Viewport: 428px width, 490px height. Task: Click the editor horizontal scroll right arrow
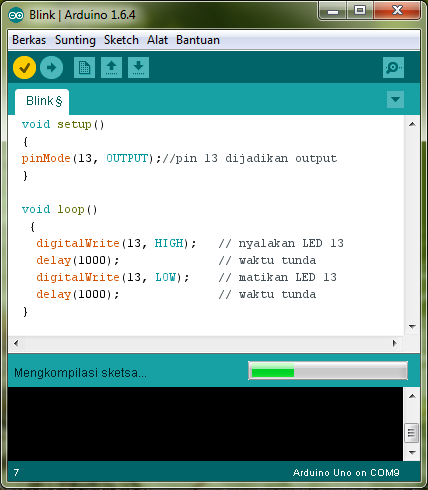tap(395, 343)
